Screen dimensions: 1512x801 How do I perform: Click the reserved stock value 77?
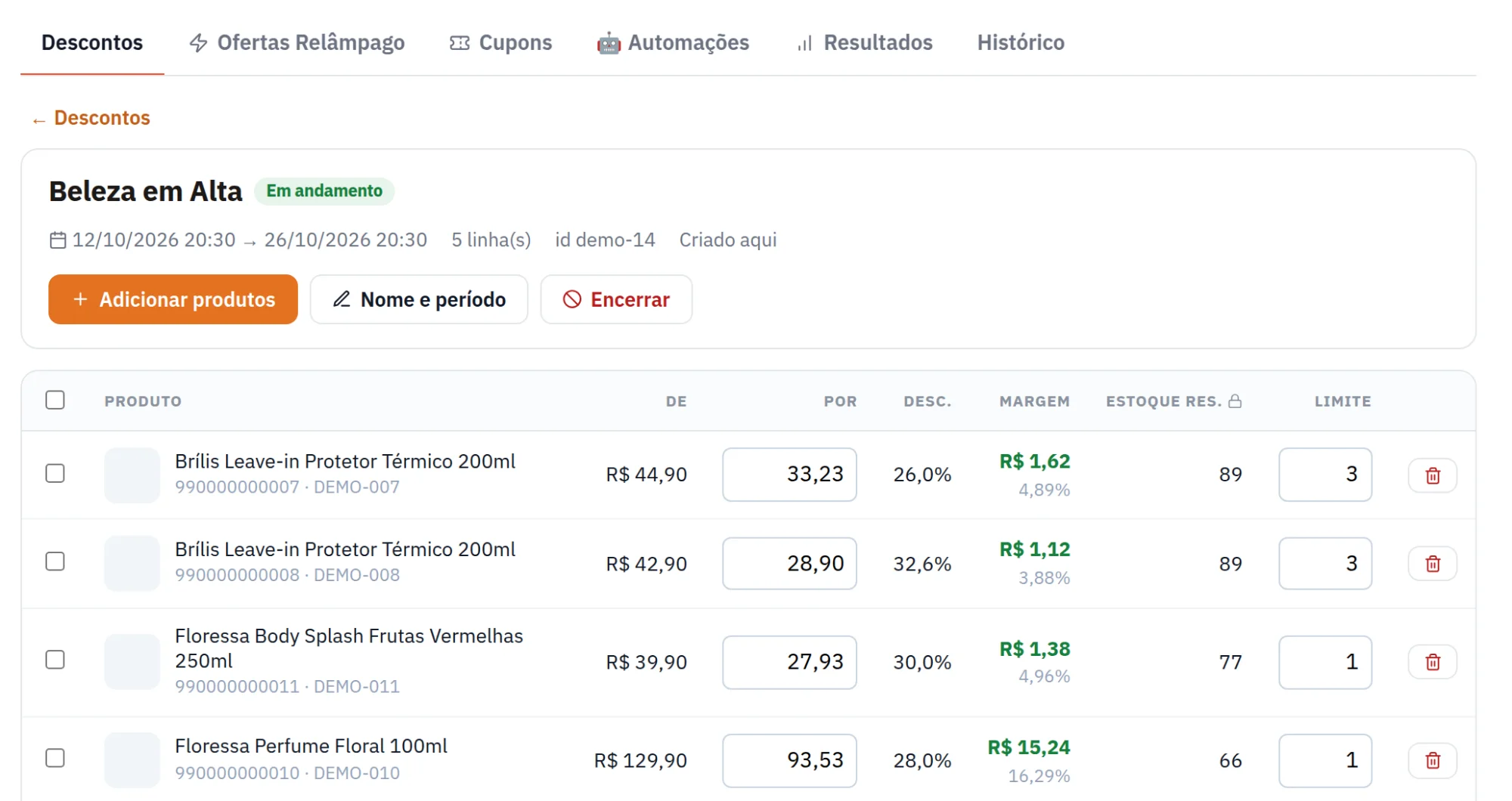1231,662
